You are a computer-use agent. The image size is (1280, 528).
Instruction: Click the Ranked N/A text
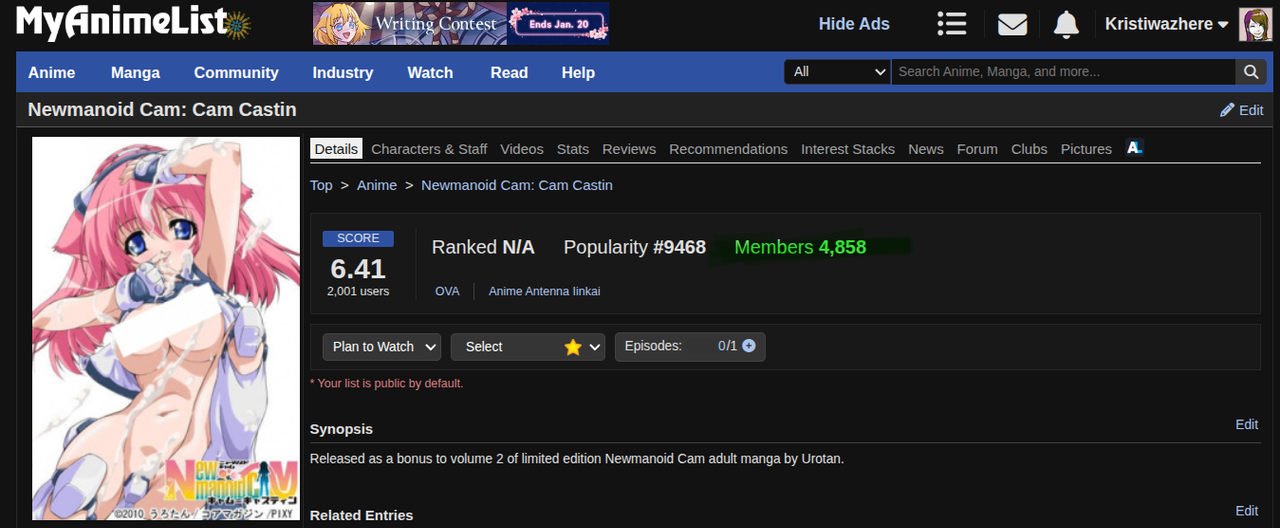(483, 247)
